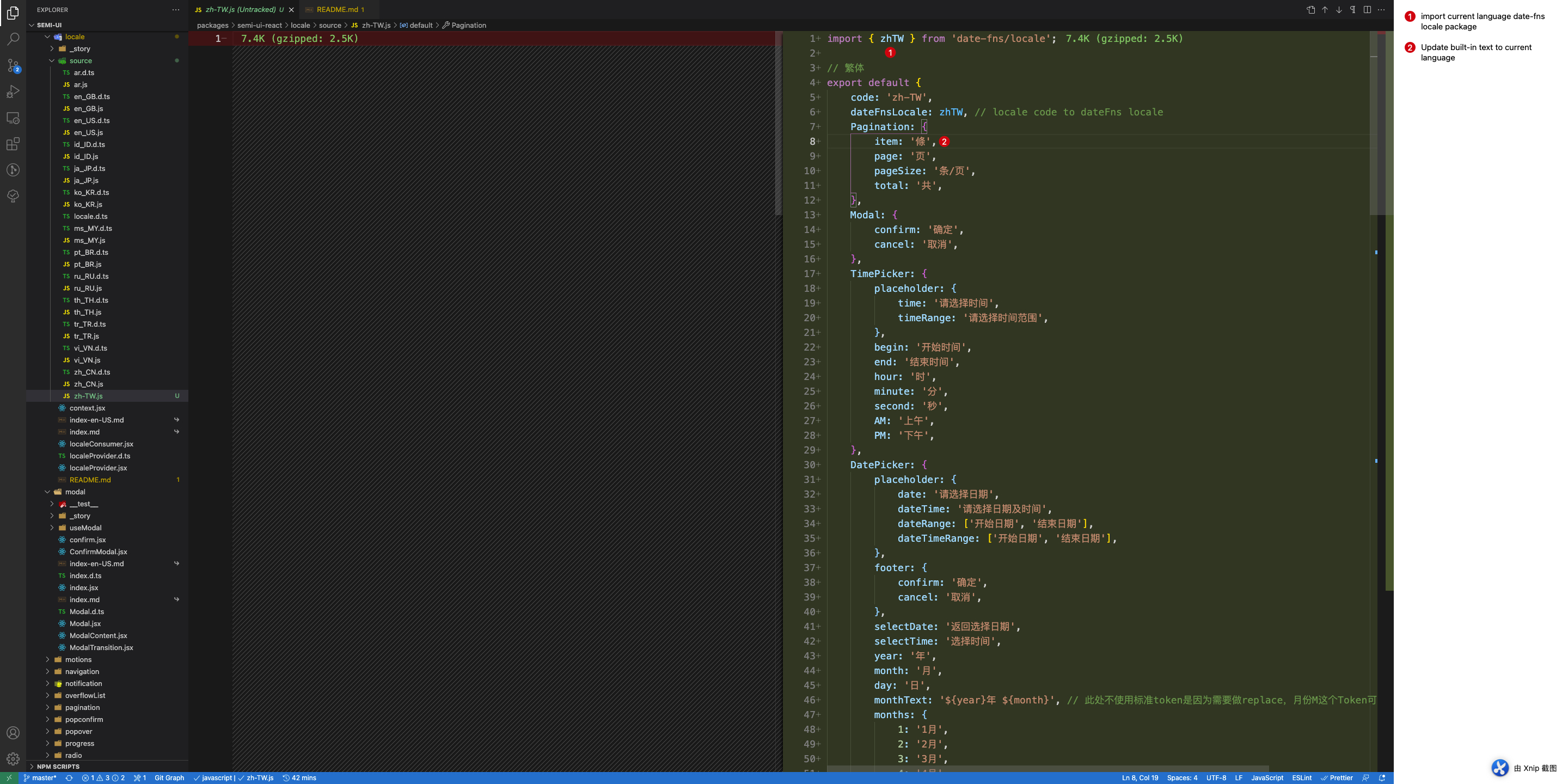The width and height of the screenshot is (1568, 784).
Task: Go to next change arrow
Action: pos(1339,10)
